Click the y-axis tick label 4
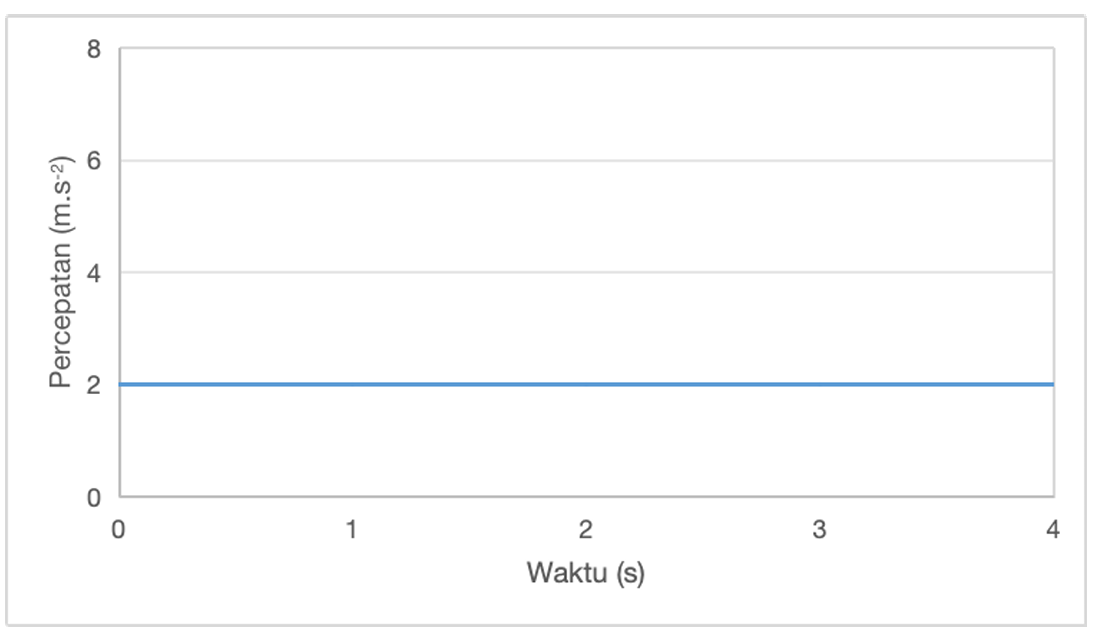Viewport: 1098px width, 640px height. tap(94, 273)
